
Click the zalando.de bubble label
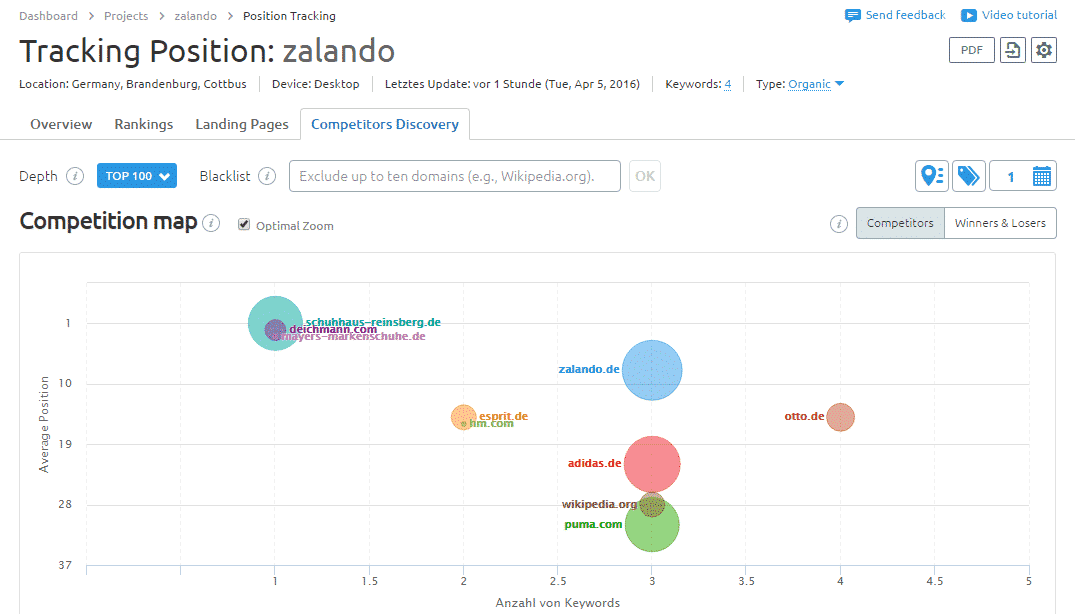[589, 369]
